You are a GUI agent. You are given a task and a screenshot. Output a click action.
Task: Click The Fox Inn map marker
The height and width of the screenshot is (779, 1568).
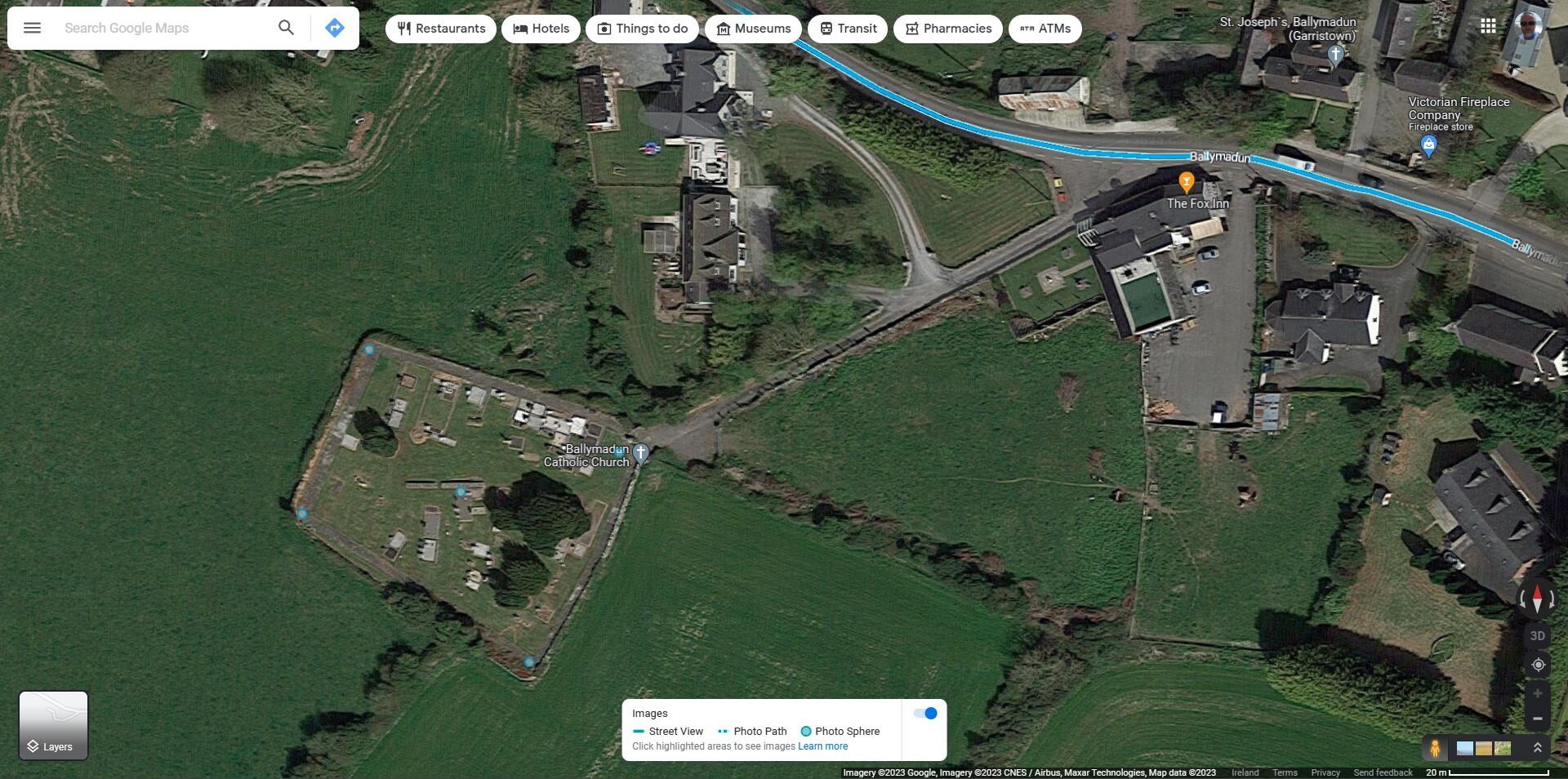point(1187,181)
